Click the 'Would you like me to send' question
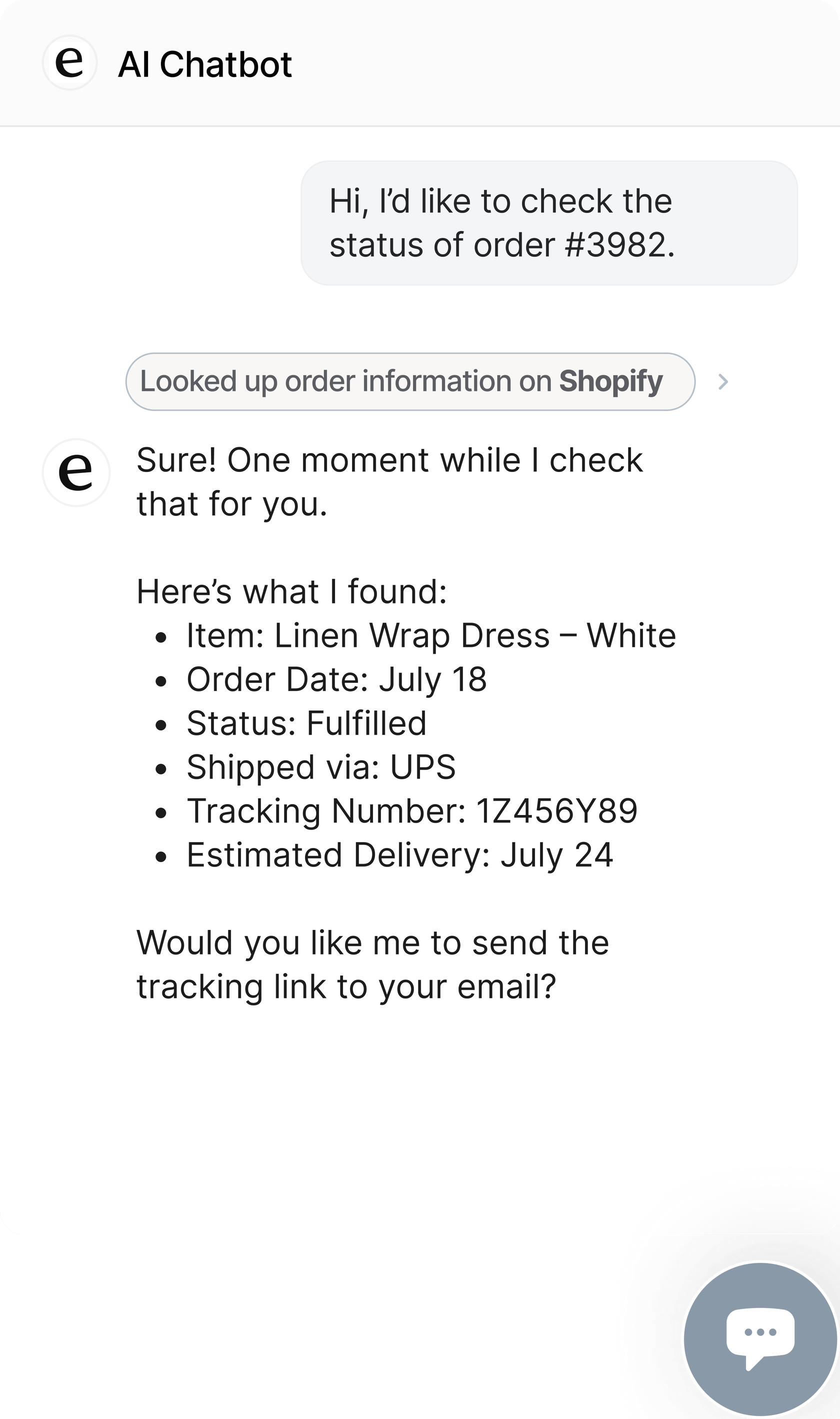This screenshot has width=840, height=1419. [372, 943]
